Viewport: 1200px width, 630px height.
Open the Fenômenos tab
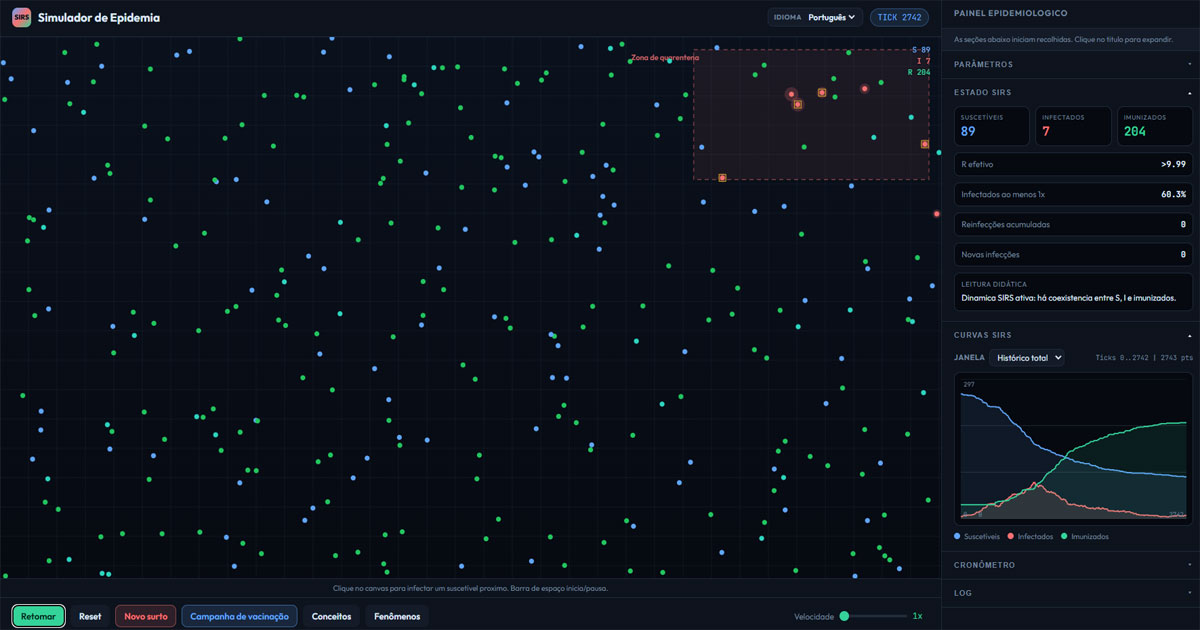(396, 616)
